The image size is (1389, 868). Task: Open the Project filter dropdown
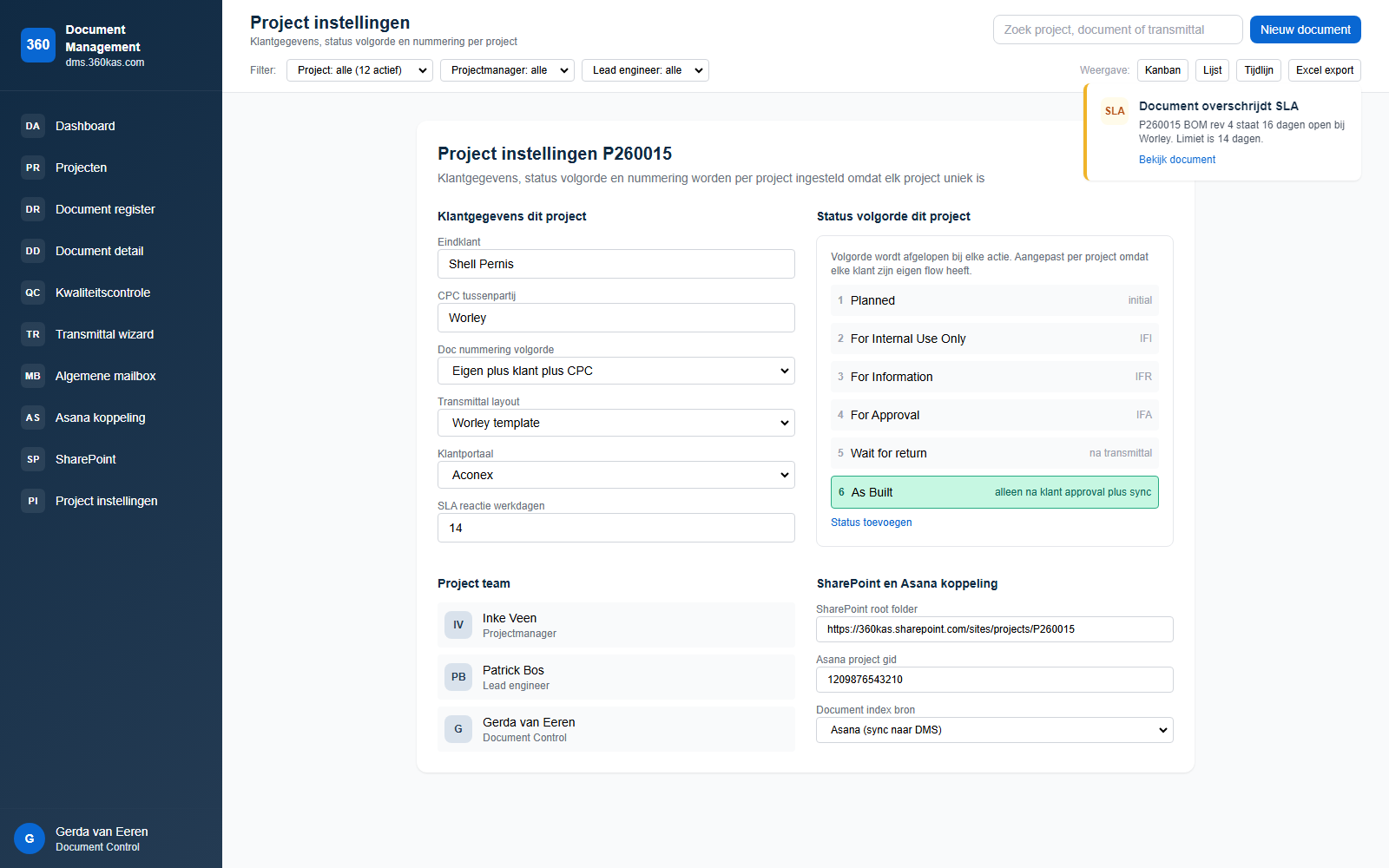(359, 70)
